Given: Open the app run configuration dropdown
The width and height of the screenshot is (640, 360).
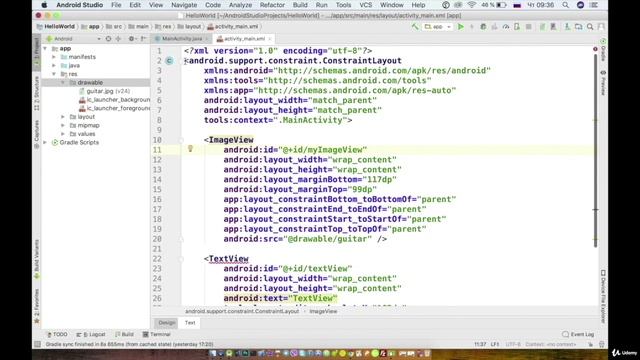Looking at the screenshot, I should tap(438, 27).
